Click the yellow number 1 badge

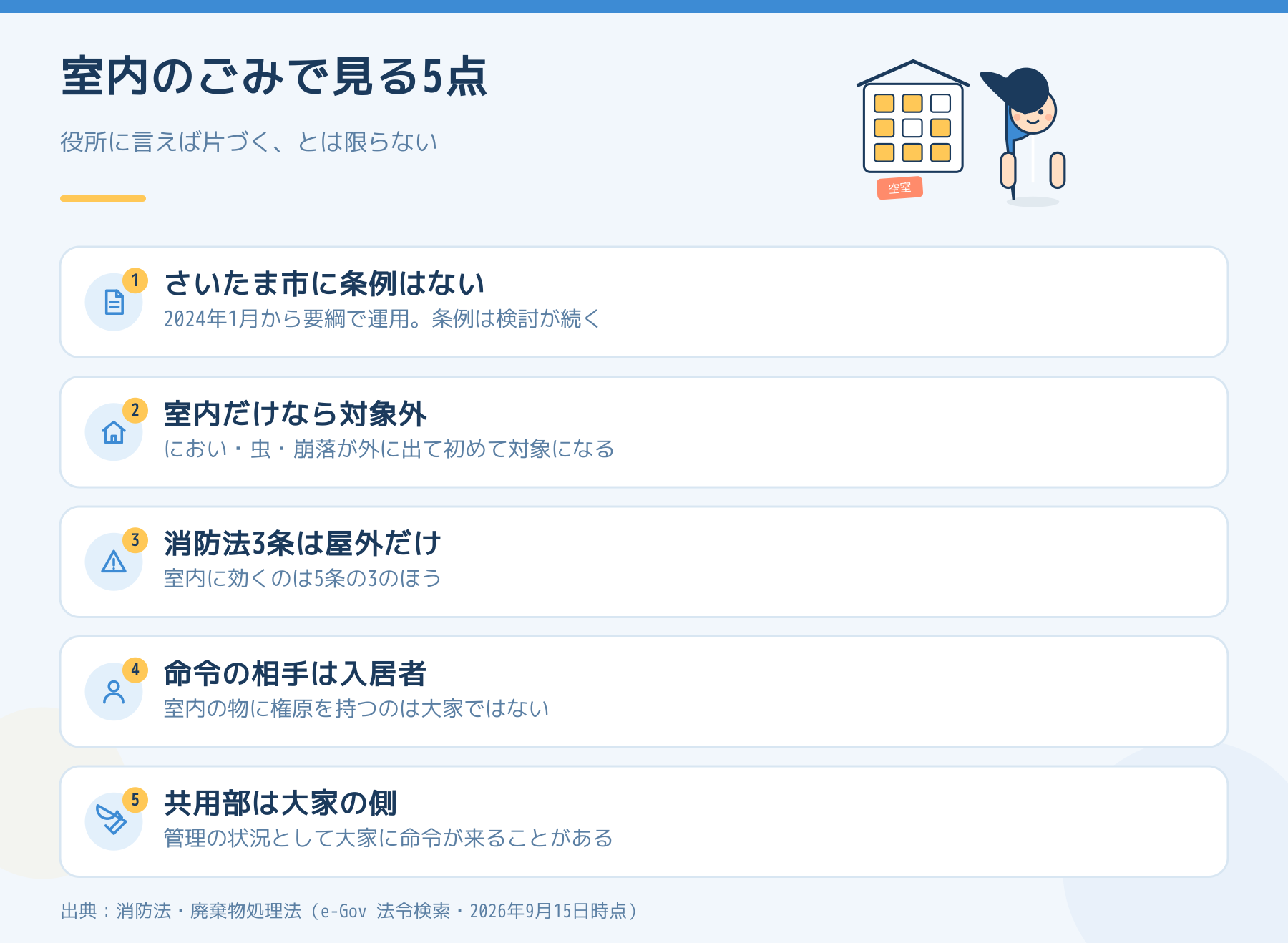[x=135, y=280]
